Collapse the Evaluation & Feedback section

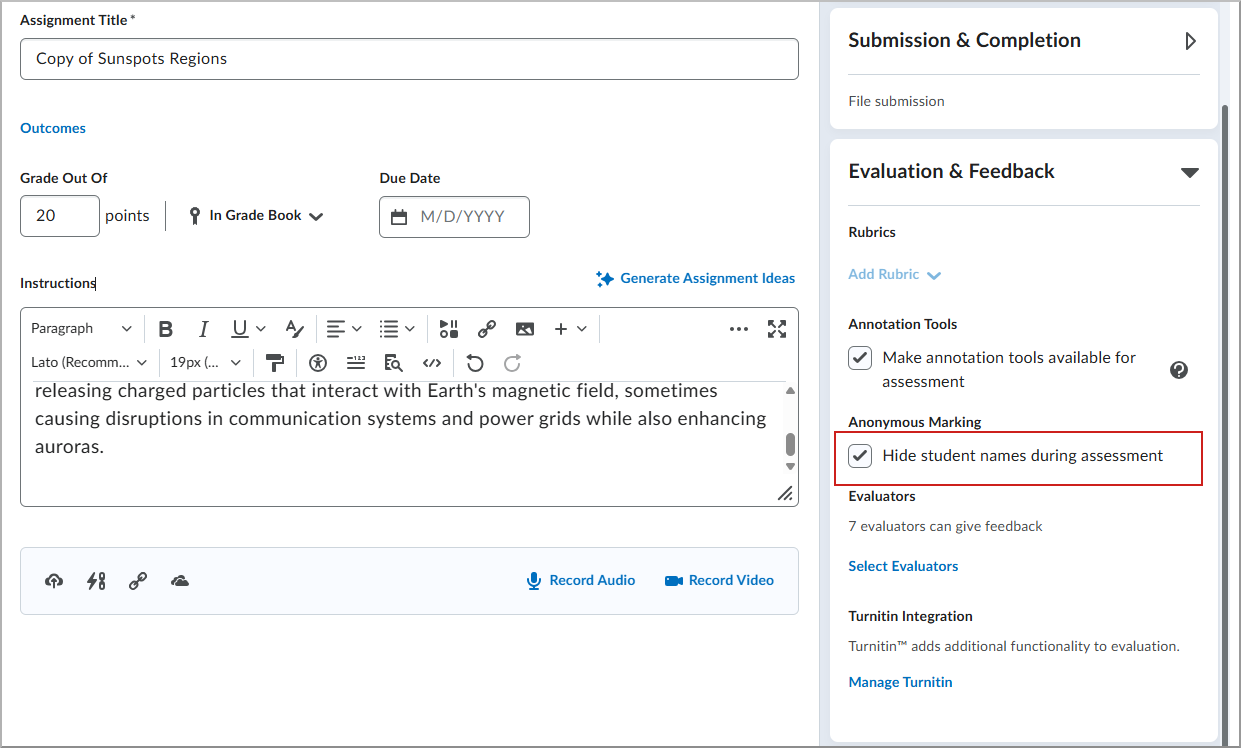[x=1189, y=172]
